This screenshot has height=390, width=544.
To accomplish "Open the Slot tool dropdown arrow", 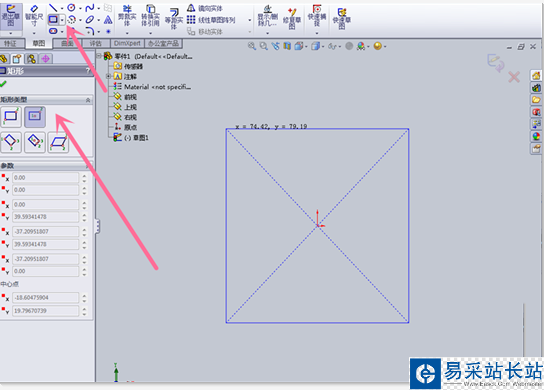I will [62, 32].
